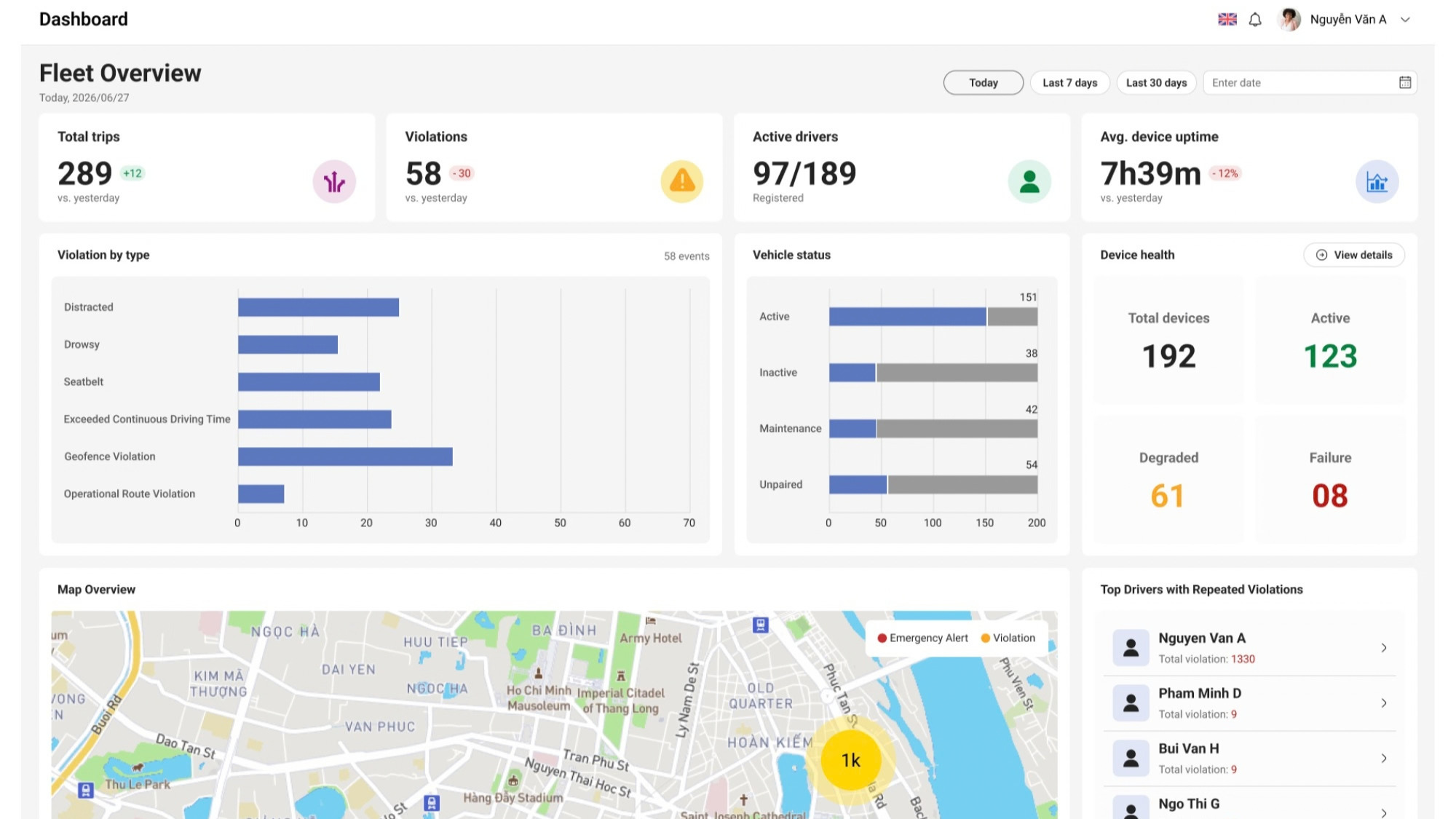Click the 58 events label
Screen dimensions: 1456x819
(687, 256)
